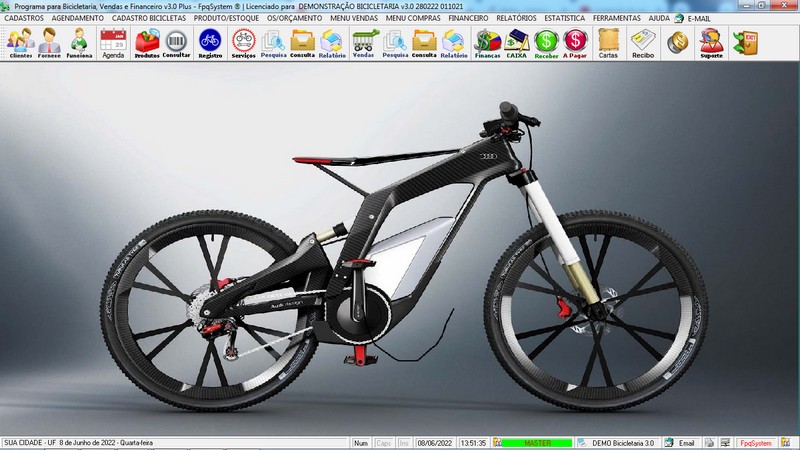The width and height of the screenshot is (800, 450).
Task: Click the Email status bar button
Action: point(681,443)
